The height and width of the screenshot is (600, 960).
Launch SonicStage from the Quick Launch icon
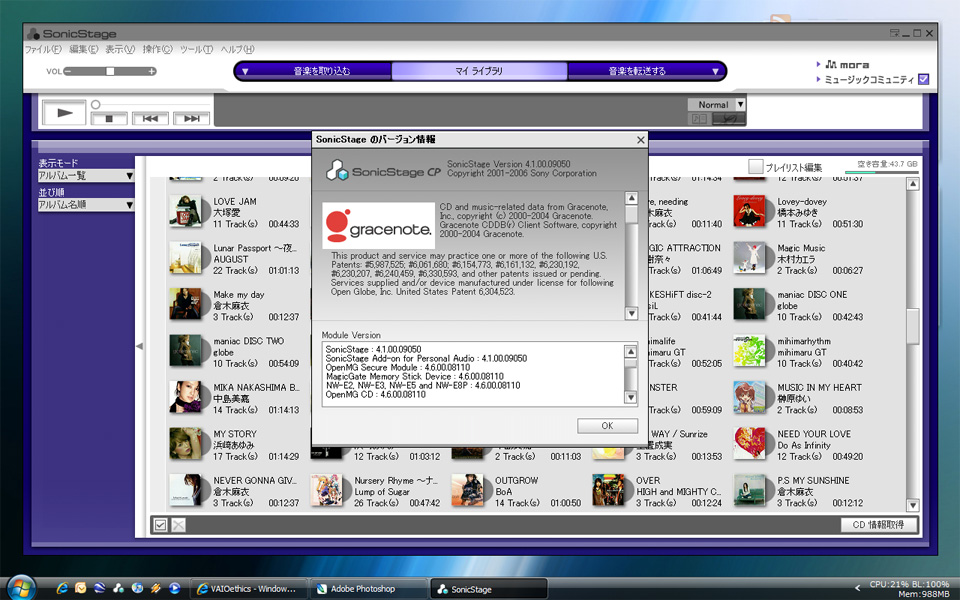point(118,588)
